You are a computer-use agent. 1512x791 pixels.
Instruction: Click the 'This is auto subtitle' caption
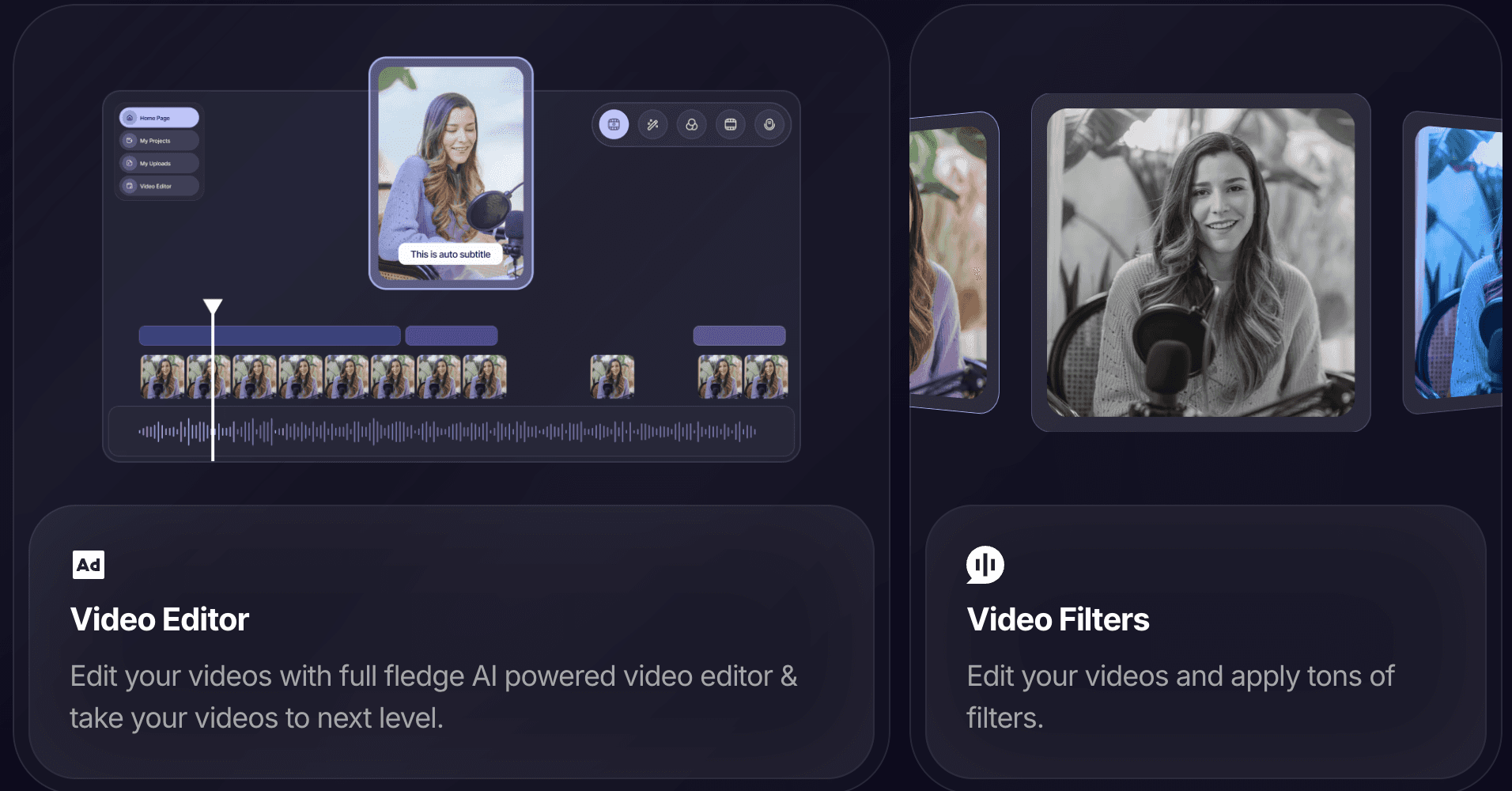[452, 254]
